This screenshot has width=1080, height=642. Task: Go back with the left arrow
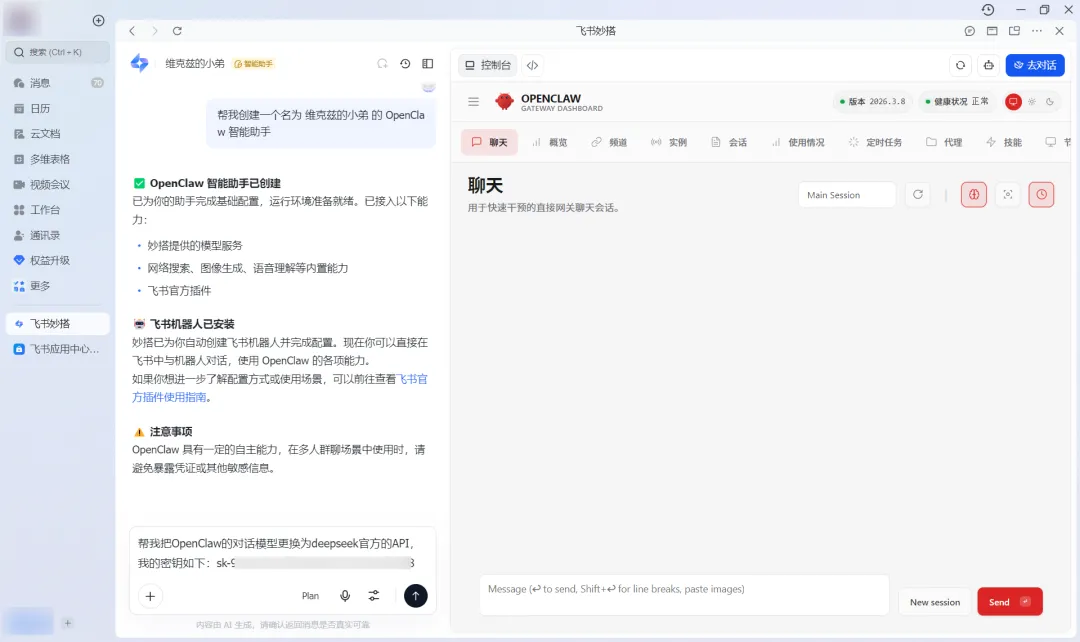132,31
